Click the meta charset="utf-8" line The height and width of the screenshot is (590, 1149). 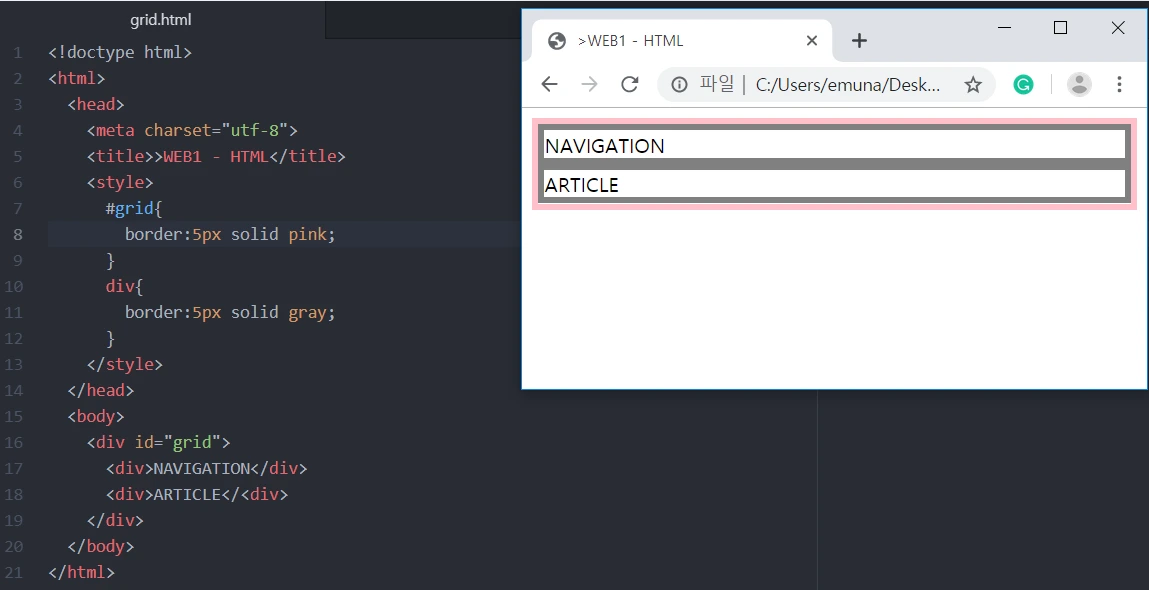(x=192, y=130)
